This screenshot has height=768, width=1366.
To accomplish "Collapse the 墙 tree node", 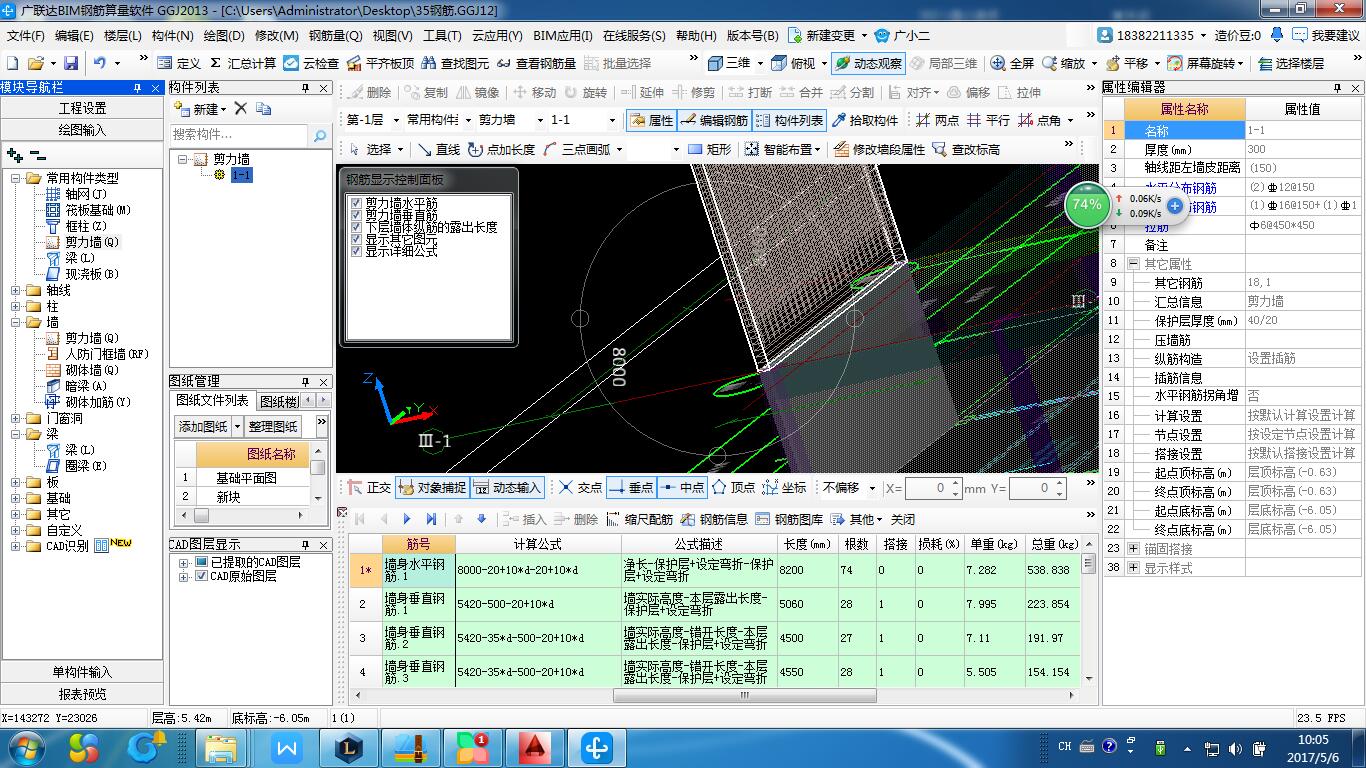I will pos(16,322).
